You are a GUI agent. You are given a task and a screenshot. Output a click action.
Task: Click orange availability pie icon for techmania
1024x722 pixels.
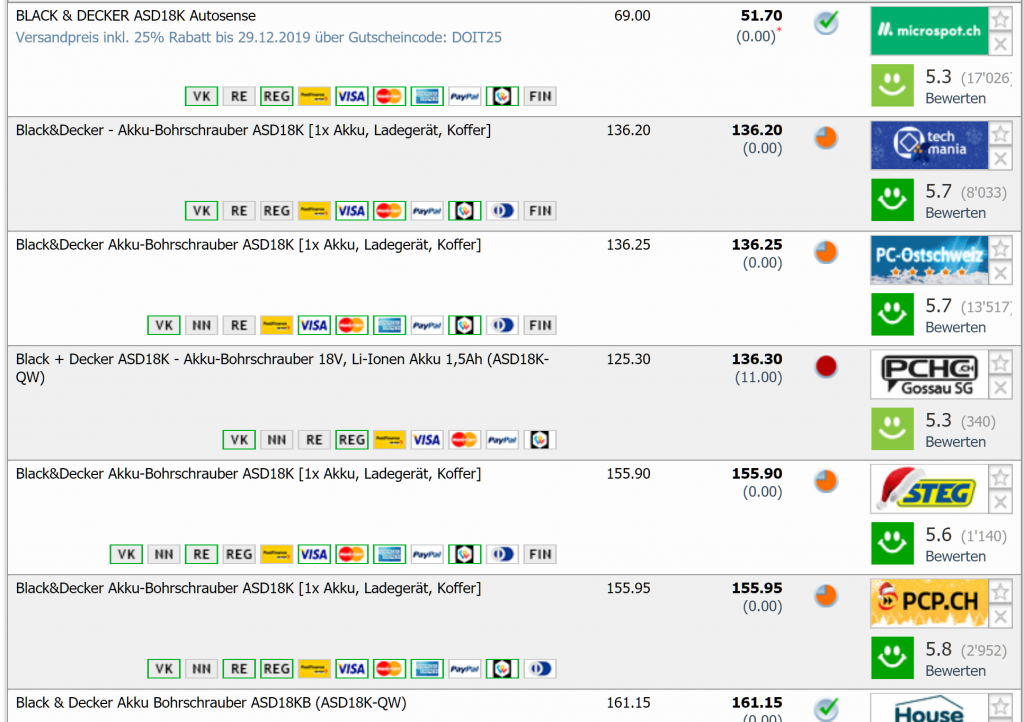click(826, 138)
